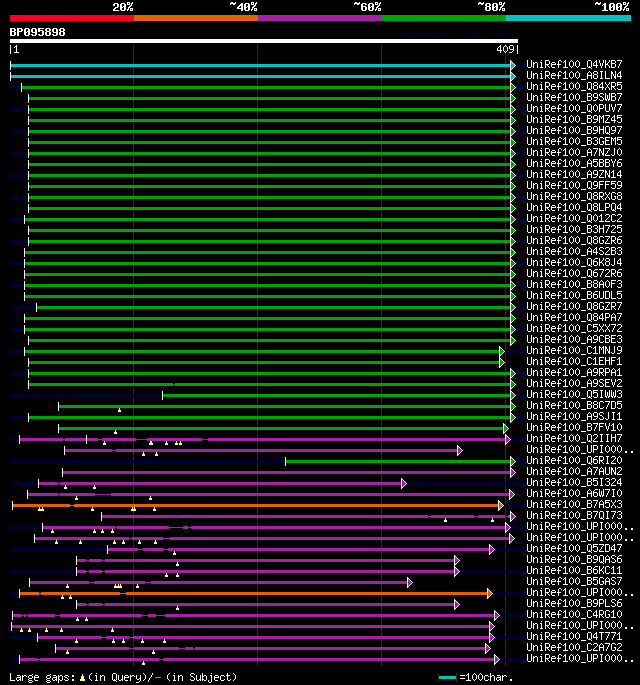Open the UniRef100_Q5ZD47 entry
The height and width of the screenshot is (685, 640).
point(574,548)
